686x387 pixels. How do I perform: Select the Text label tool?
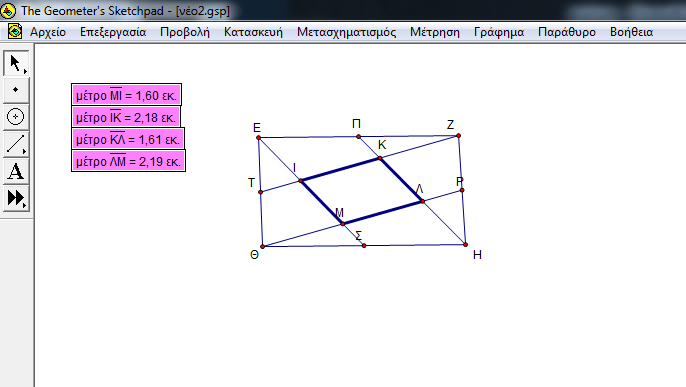[x=16, y=171]
